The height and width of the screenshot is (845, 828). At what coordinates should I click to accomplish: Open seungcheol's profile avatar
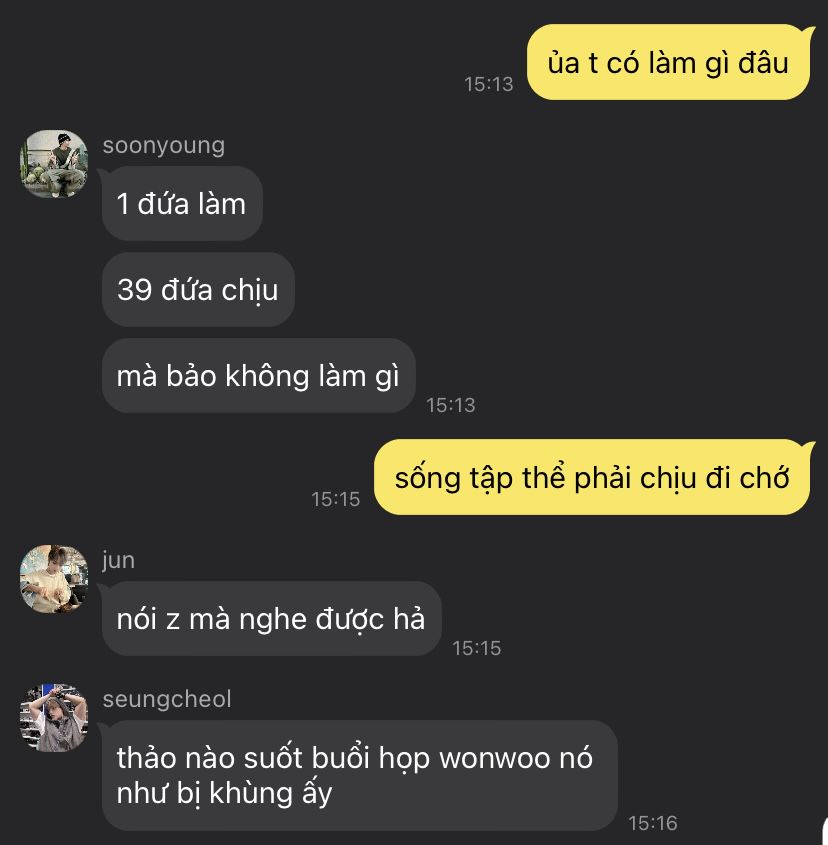coord(54,718)
